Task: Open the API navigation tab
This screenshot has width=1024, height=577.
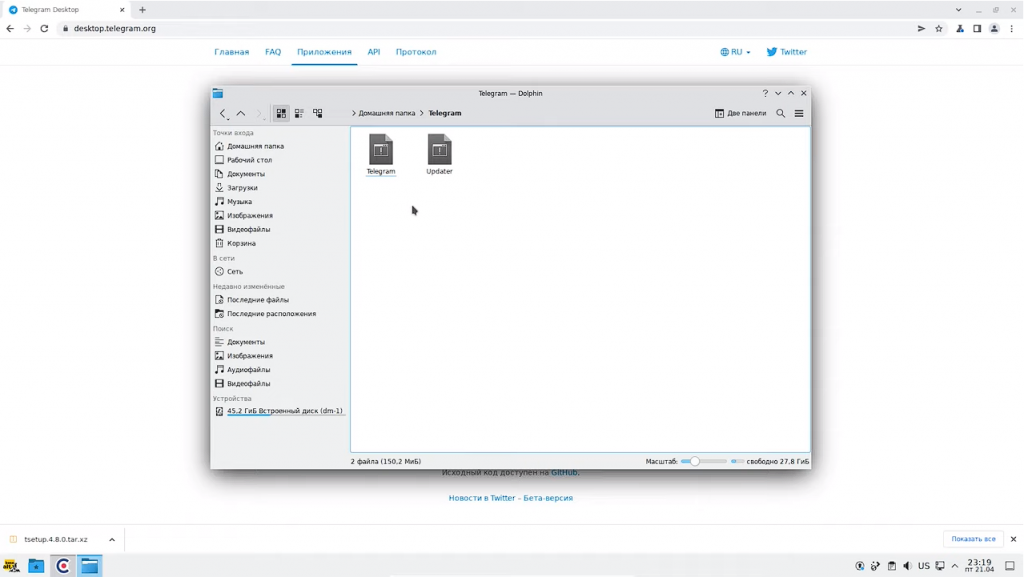Action: coord(374,52)
